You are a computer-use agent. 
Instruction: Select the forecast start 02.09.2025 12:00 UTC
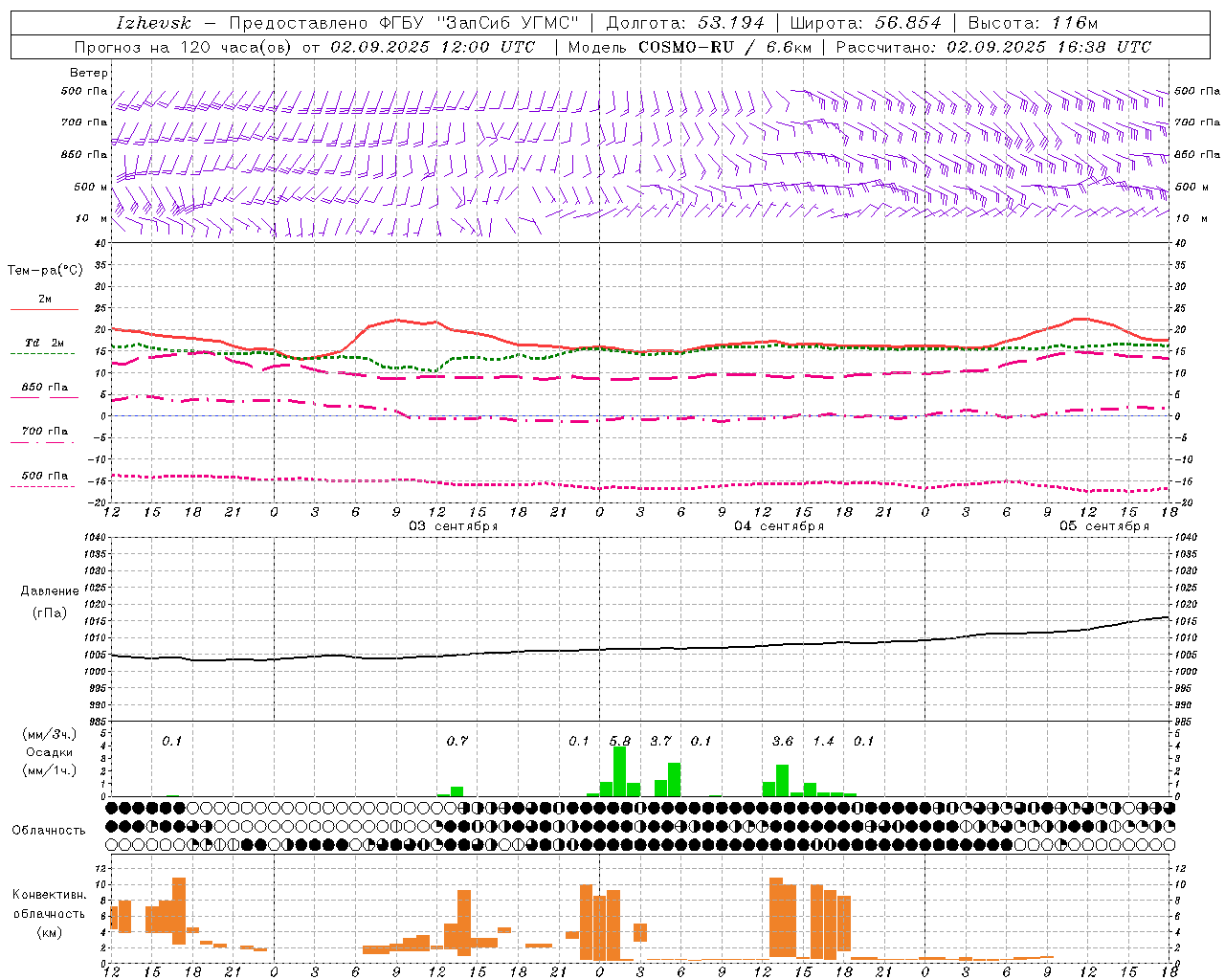[x=433, y=47]
